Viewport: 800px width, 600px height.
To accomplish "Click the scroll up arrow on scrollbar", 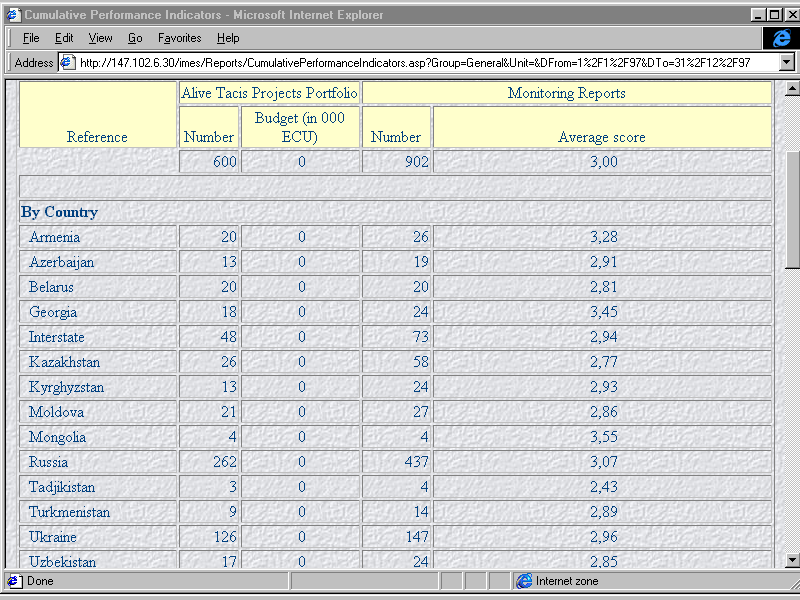I will (x=791, y=89).
